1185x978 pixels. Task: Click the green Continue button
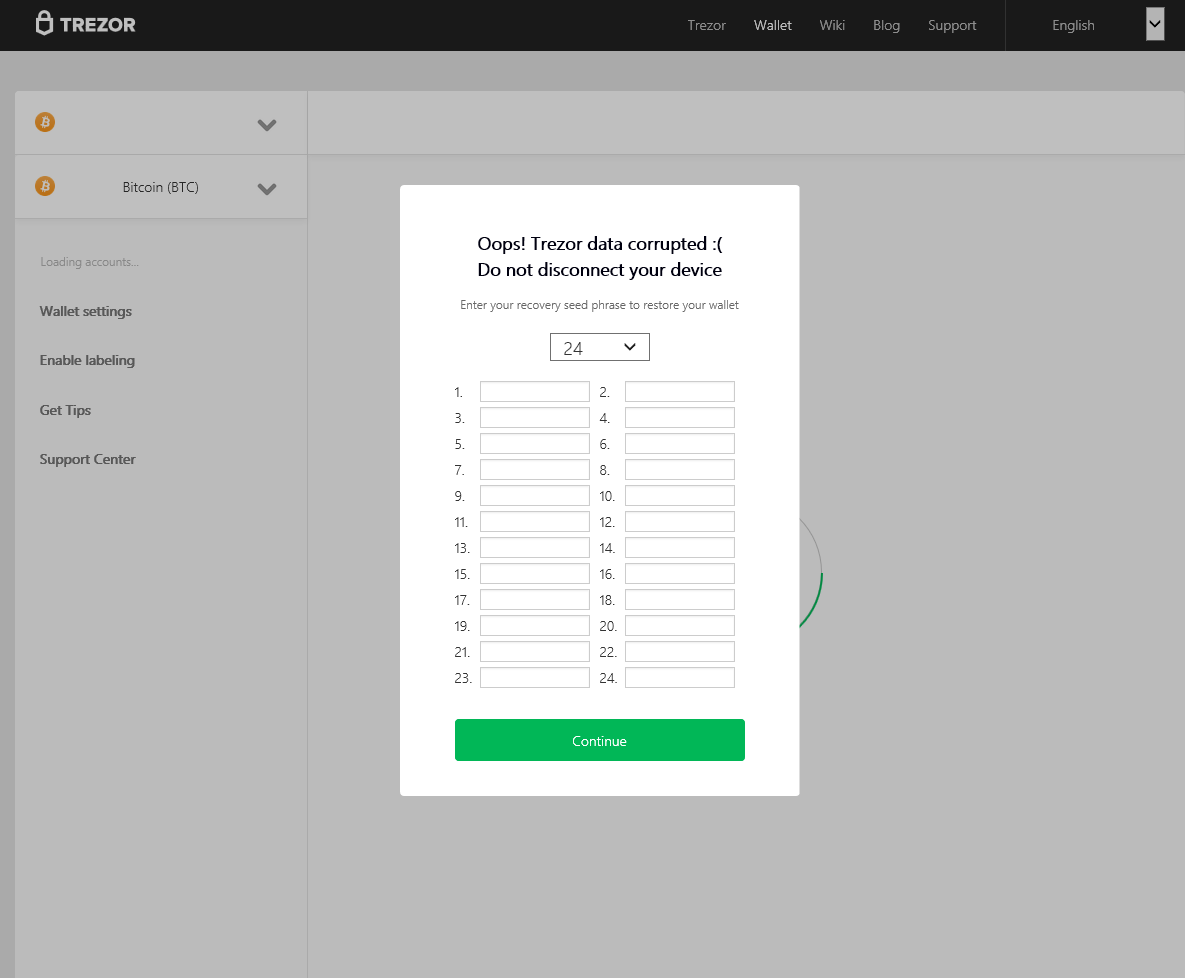pos(599,740)
